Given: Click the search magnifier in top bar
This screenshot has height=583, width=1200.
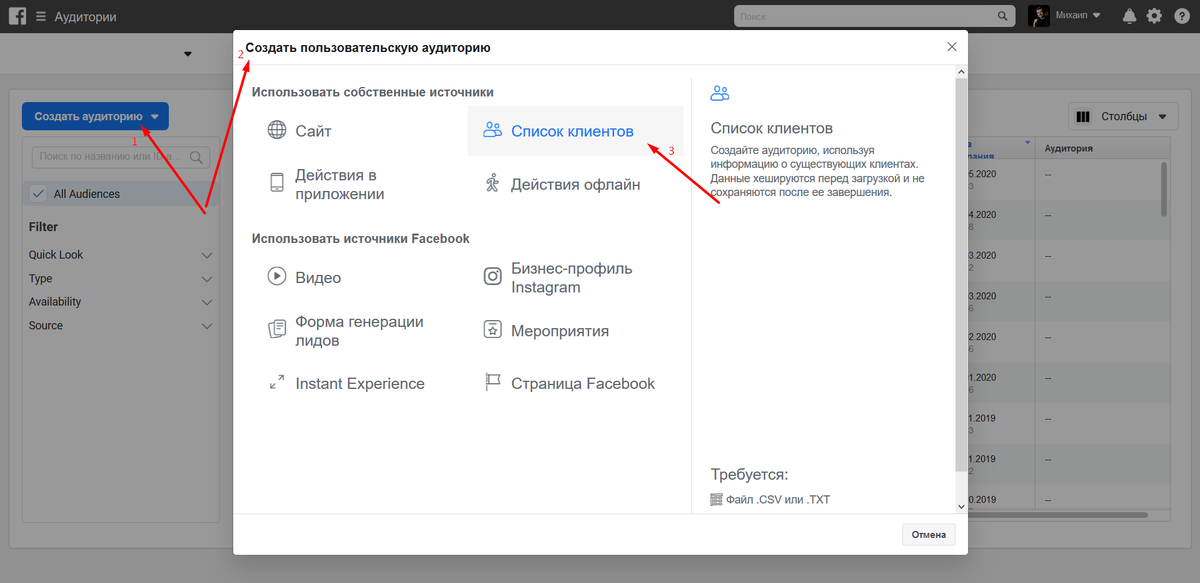Looking at the screenshot, I should coord(1003,16).
